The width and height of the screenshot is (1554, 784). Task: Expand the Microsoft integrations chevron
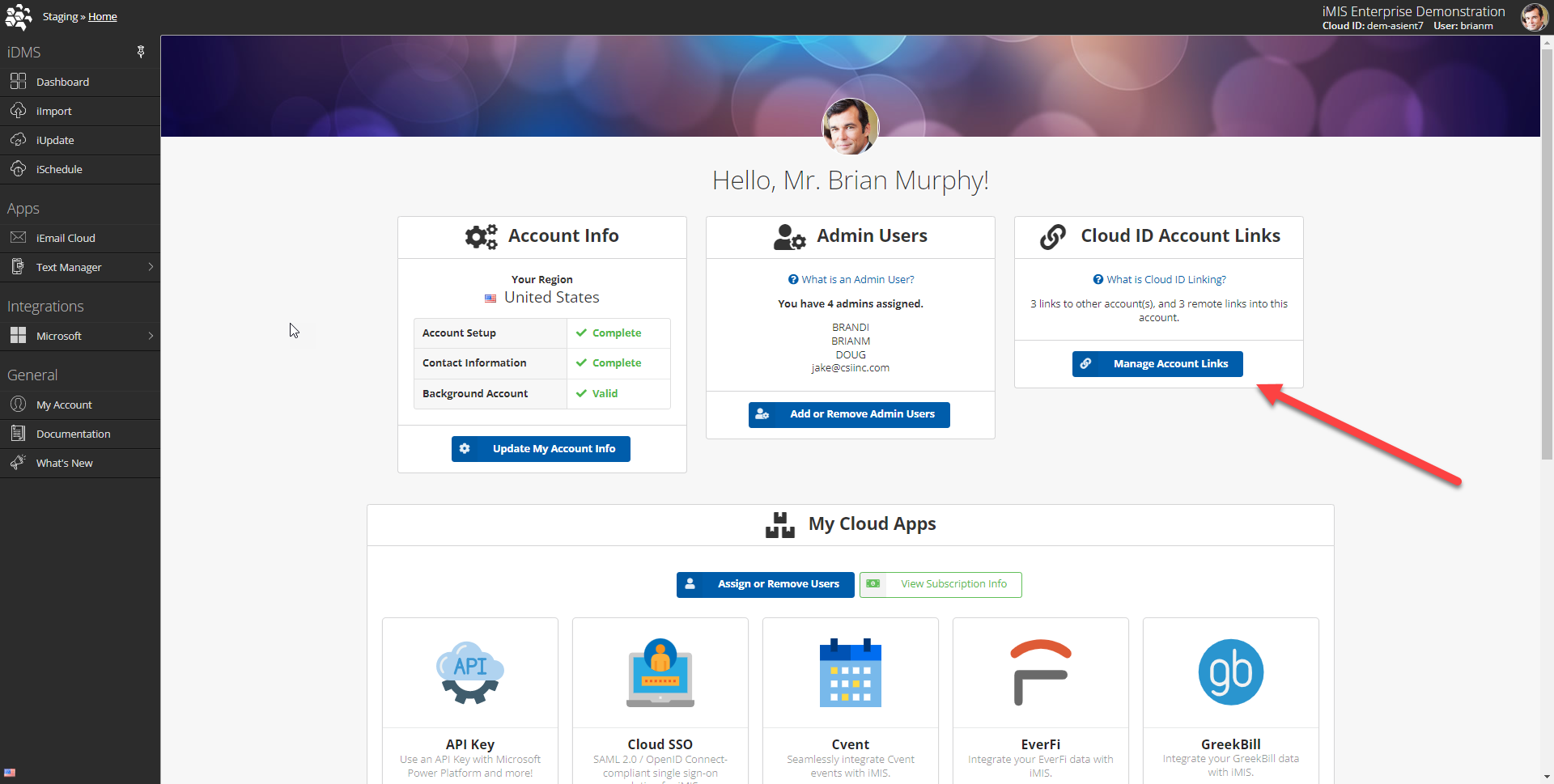pos(151,336)
